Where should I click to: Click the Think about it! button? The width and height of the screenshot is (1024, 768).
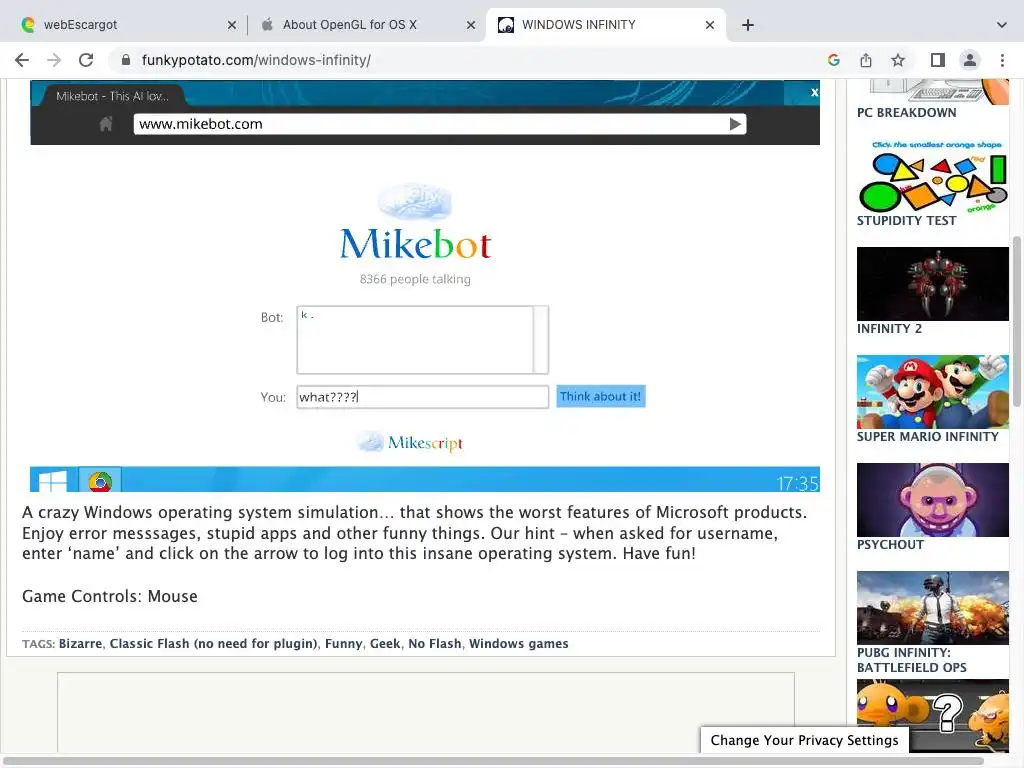coord(601,396)
